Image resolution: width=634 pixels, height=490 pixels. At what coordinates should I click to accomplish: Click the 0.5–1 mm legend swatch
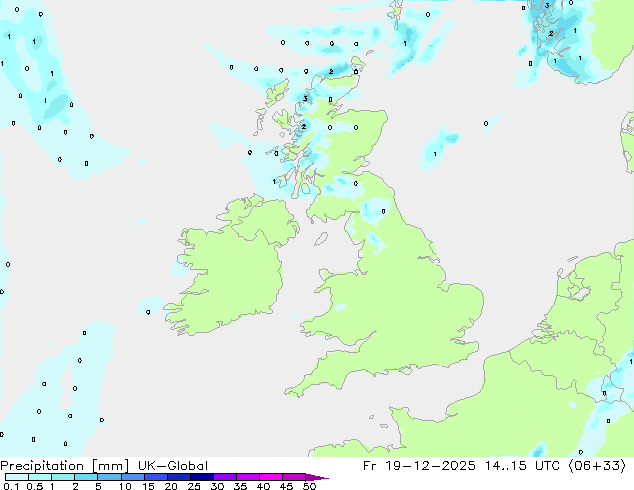click(40, 477)
